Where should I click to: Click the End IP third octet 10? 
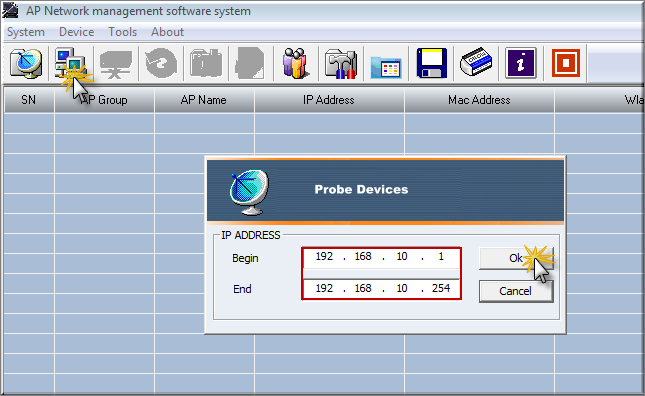[402, 288]
